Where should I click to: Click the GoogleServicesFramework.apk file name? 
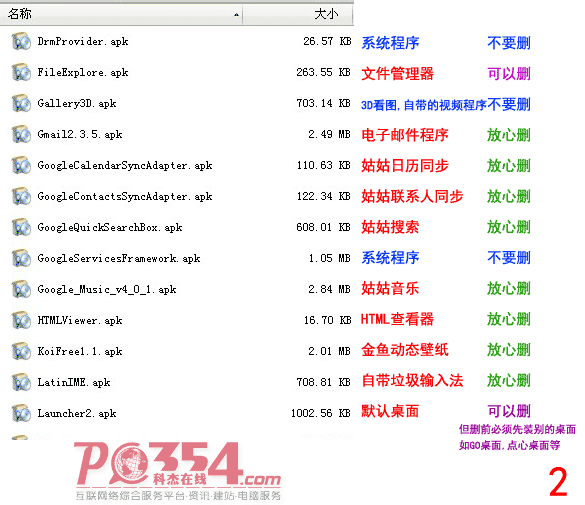point(119,258)
